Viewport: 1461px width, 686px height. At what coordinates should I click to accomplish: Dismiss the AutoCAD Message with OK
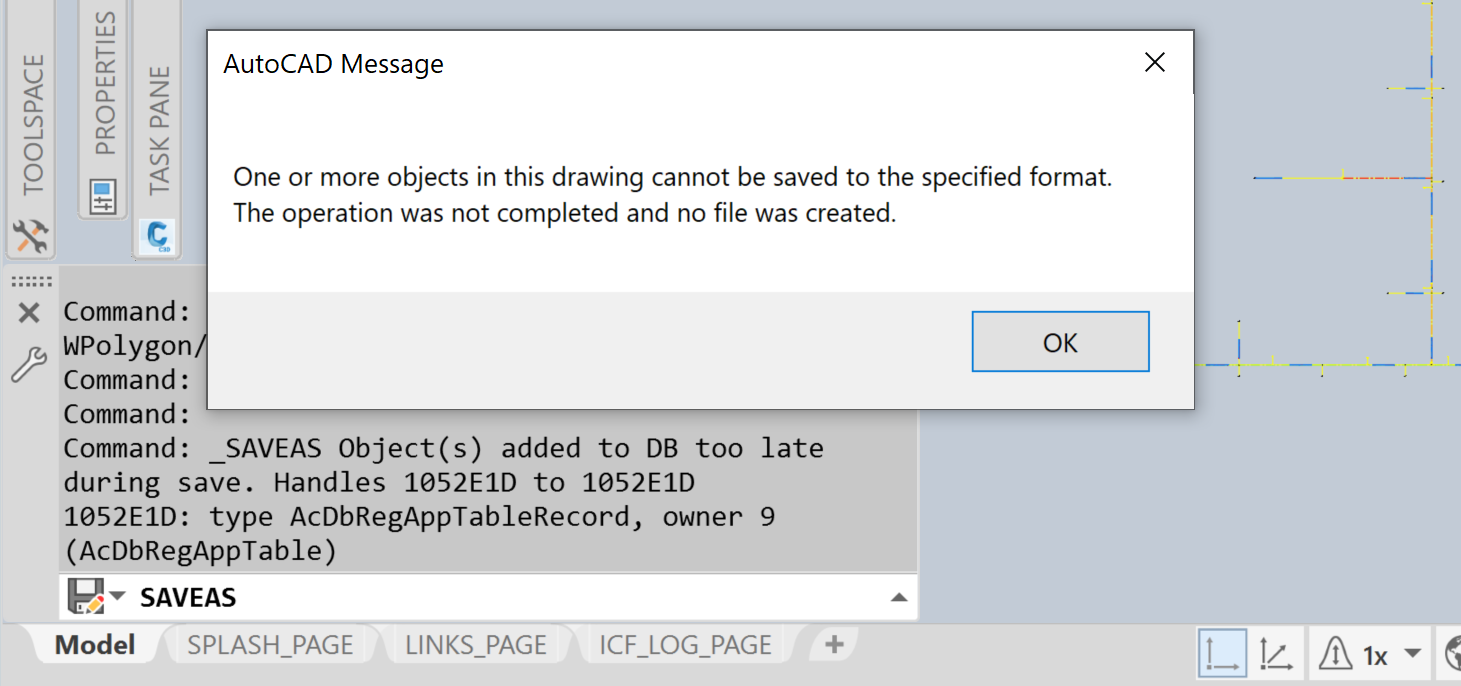click(x=1060, y=341)
